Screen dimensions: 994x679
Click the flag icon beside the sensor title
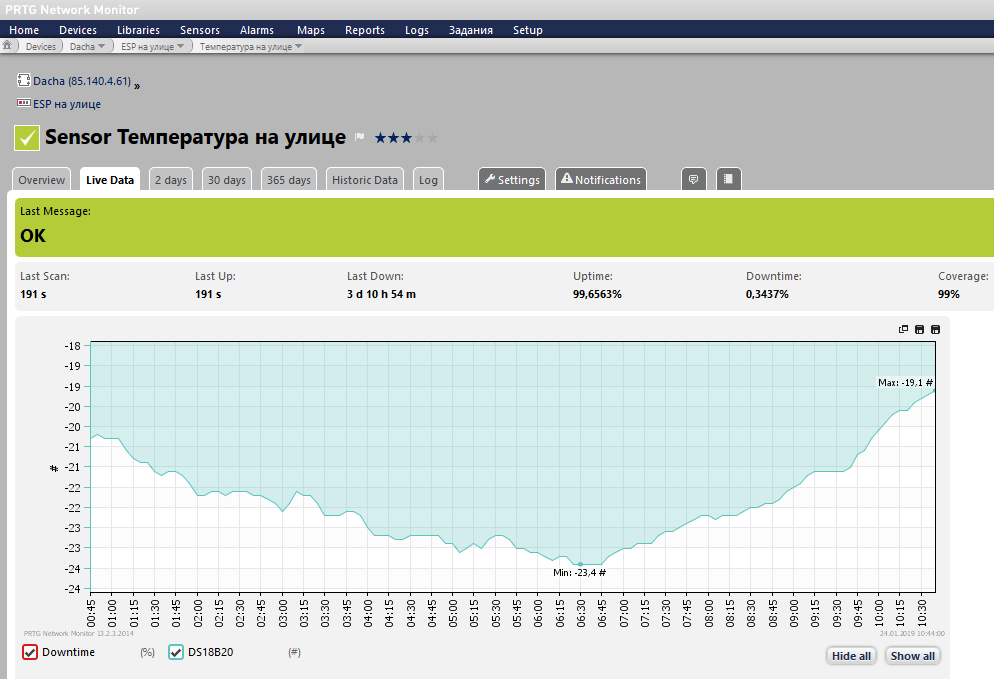pyautogui.click(x=359, y=137)
